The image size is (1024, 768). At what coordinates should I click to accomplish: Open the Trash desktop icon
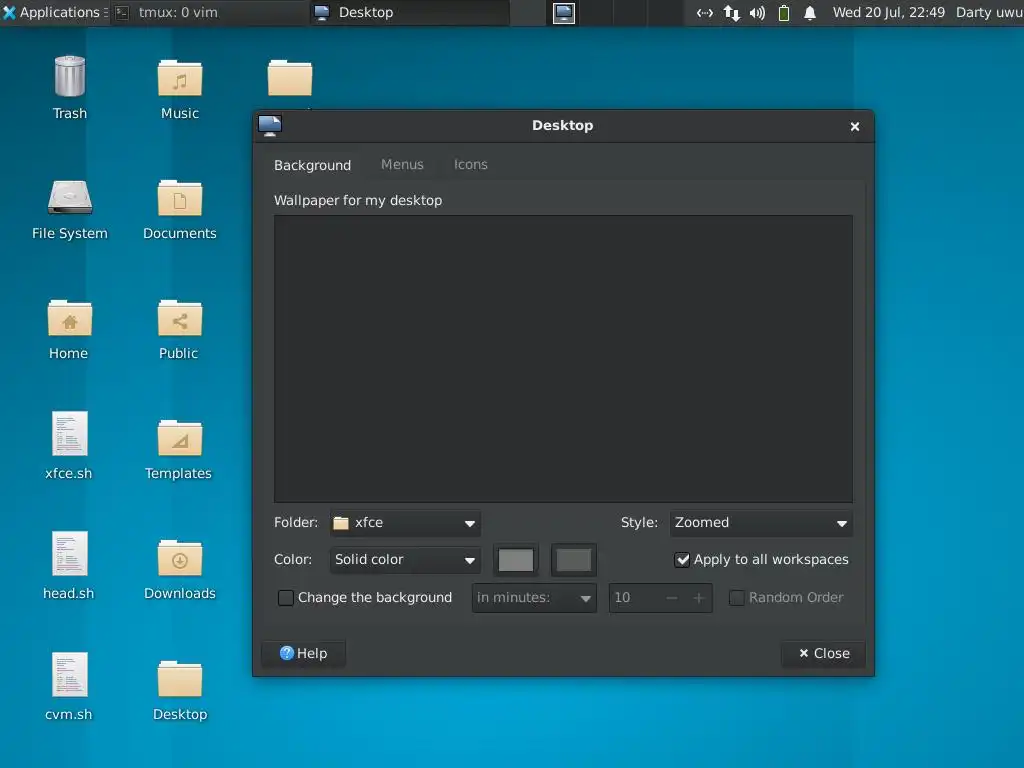(x=70, y=77)
